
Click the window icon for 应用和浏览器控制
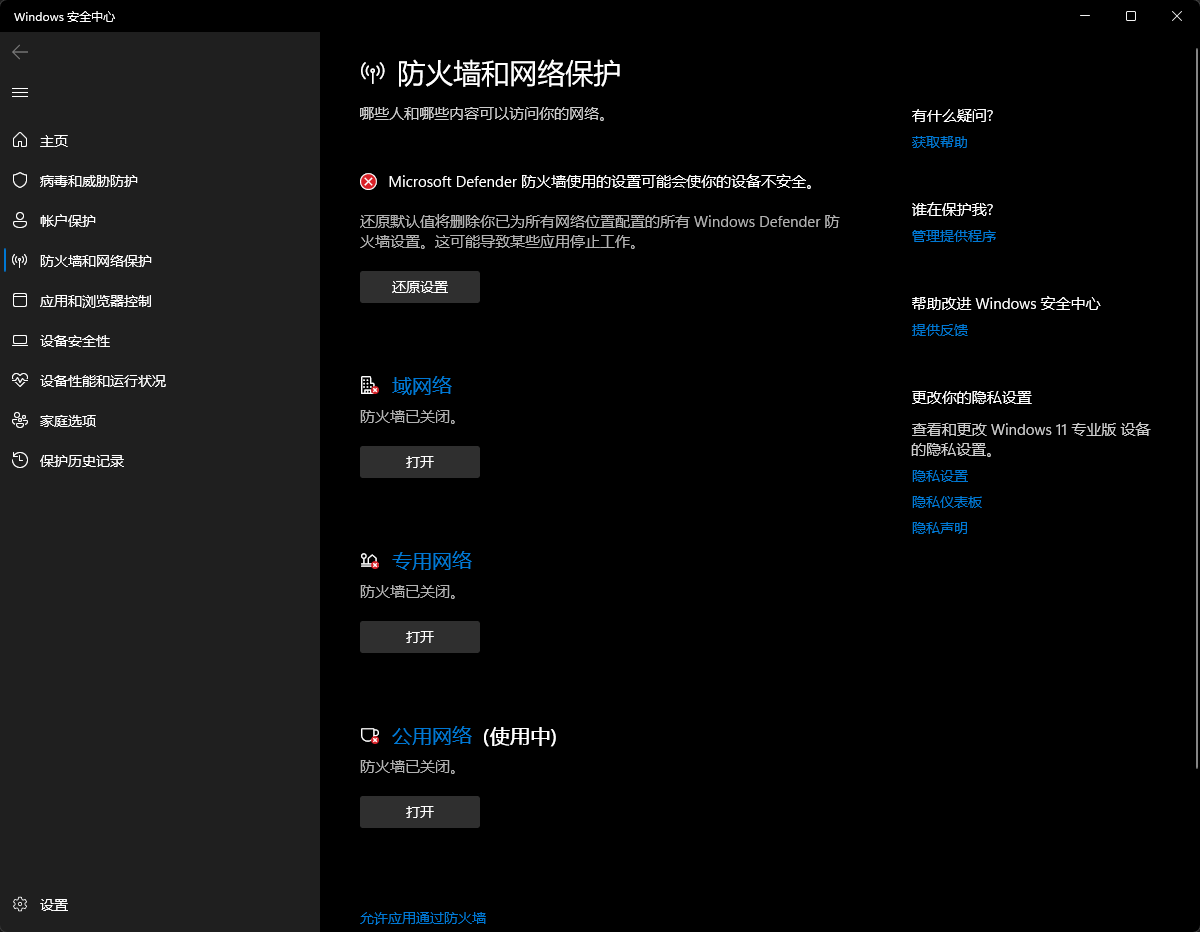20,301
